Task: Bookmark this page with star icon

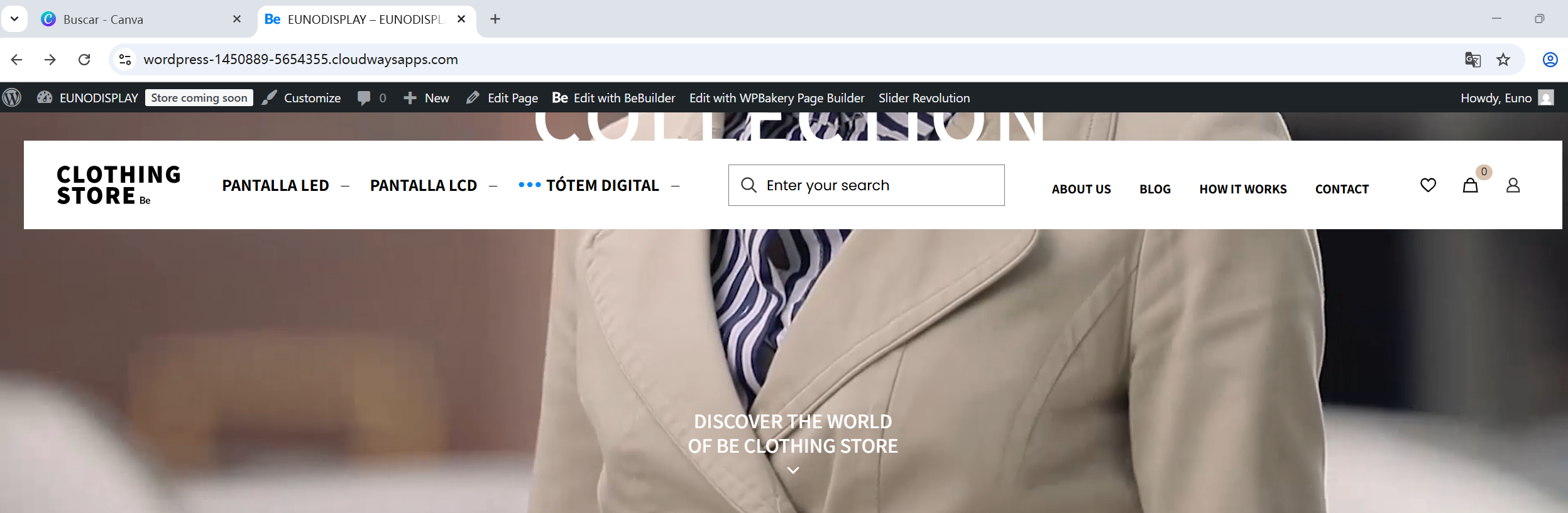Action: click(1503, 60)
